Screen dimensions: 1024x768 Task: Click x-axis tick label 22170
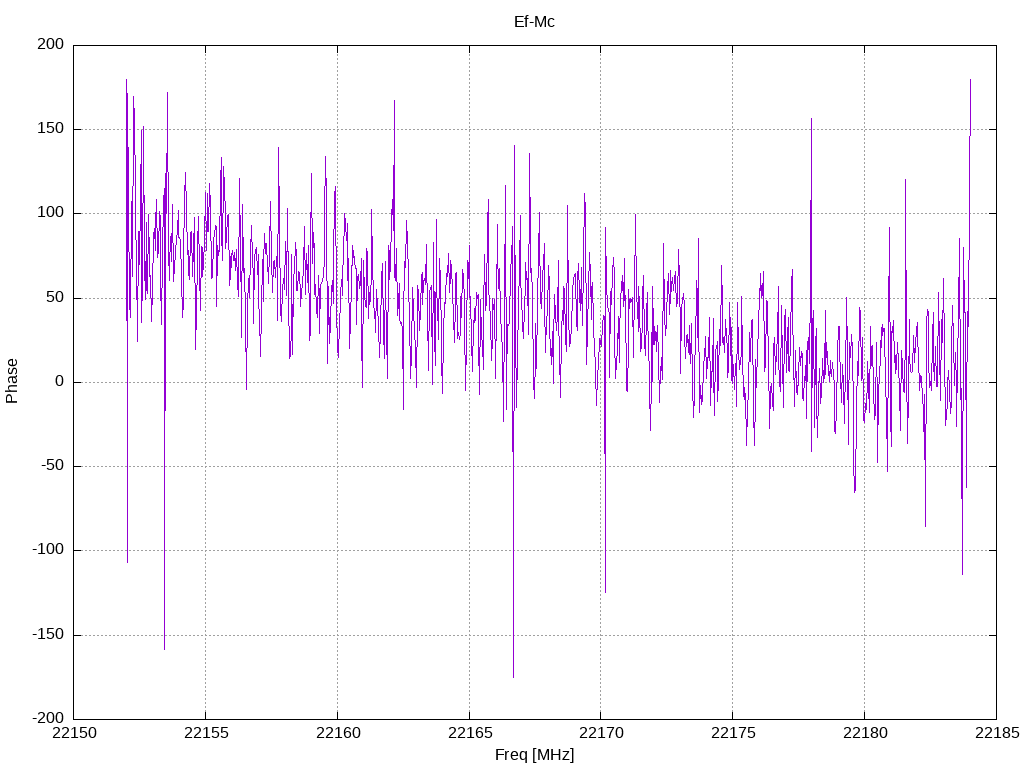coord(601,733)
